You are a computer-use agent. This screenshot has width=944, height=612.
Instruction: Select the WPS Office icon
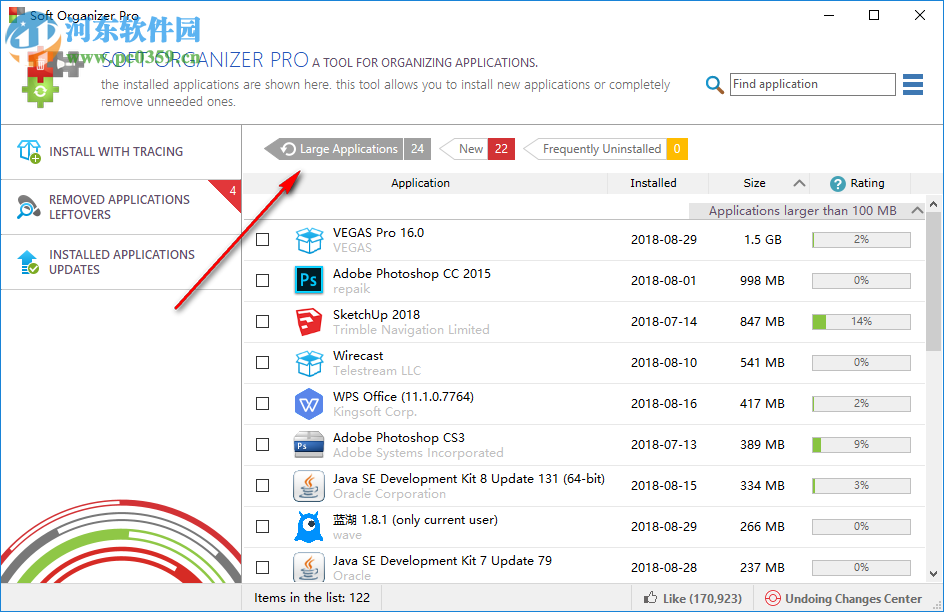click(x=309, y=403)
